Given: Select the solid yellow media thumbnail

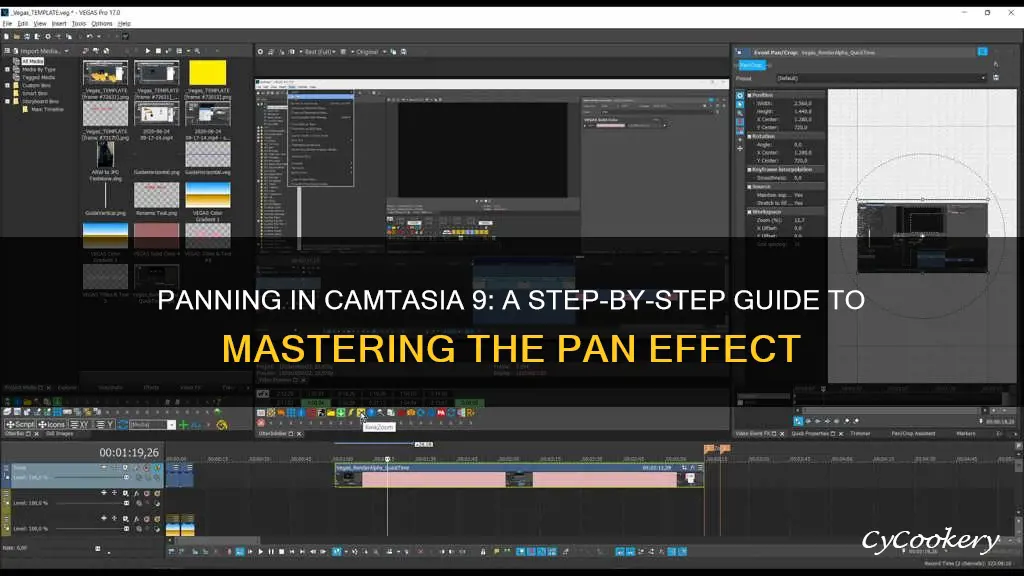Looking at the screenshot, I should 208,72.
